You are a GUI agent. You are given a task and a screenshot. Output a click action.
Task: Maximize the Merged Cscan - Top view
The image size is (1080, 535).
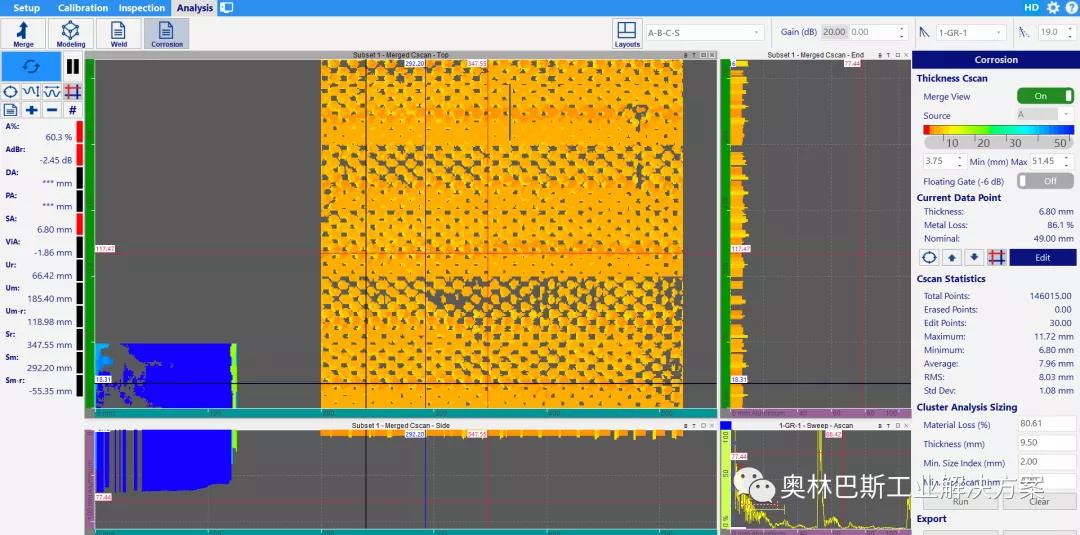pos(703,55)
